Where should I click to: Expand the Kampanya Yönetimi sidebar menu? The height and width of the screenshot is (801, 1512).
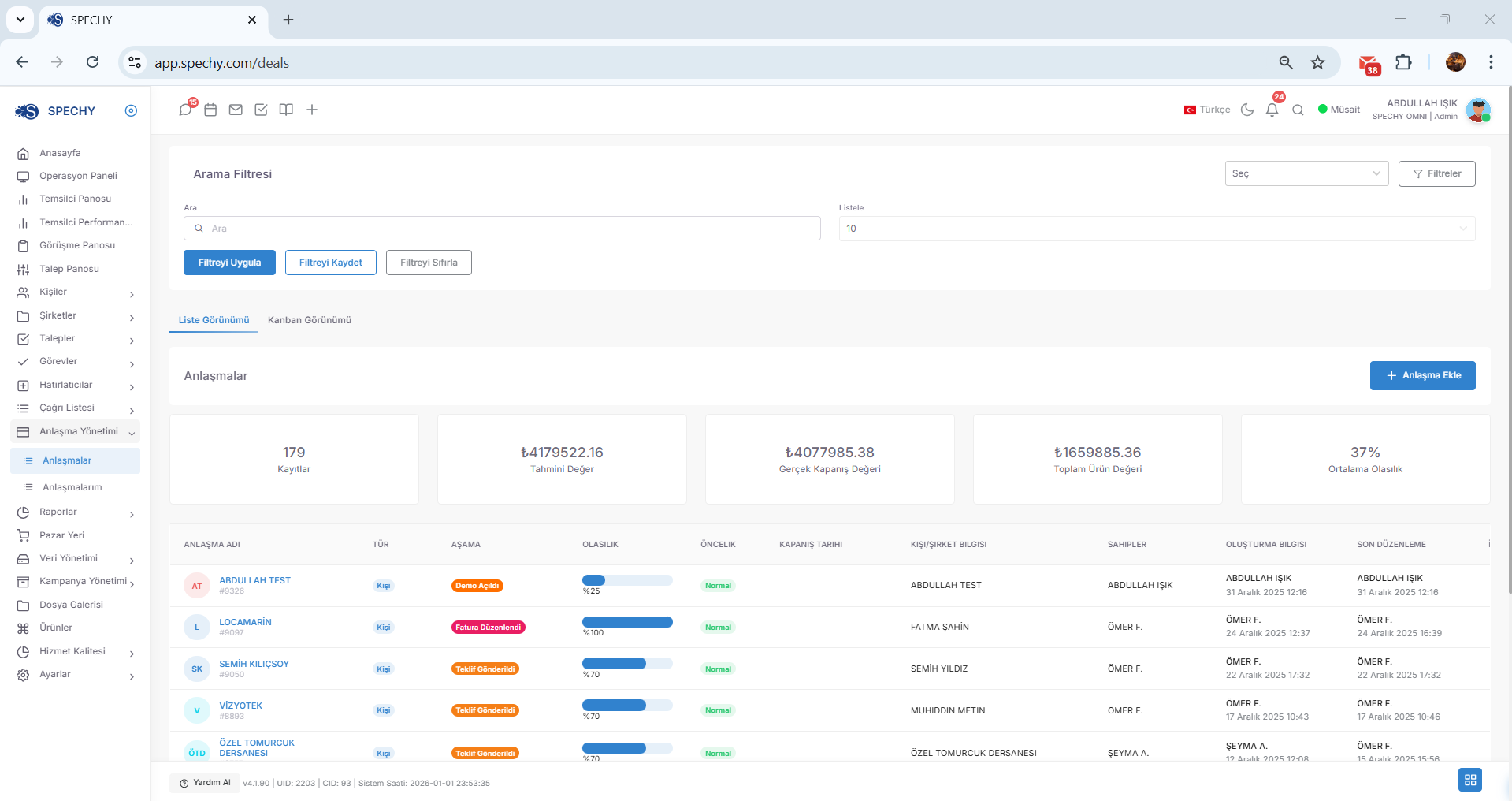75,582
